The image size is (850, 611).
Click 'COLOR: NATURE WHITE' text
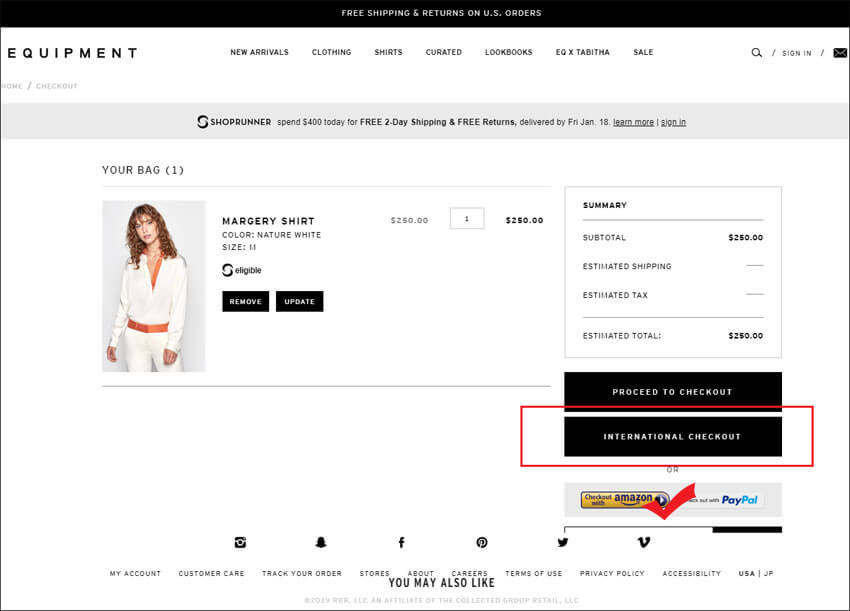[x=272, y=235]
